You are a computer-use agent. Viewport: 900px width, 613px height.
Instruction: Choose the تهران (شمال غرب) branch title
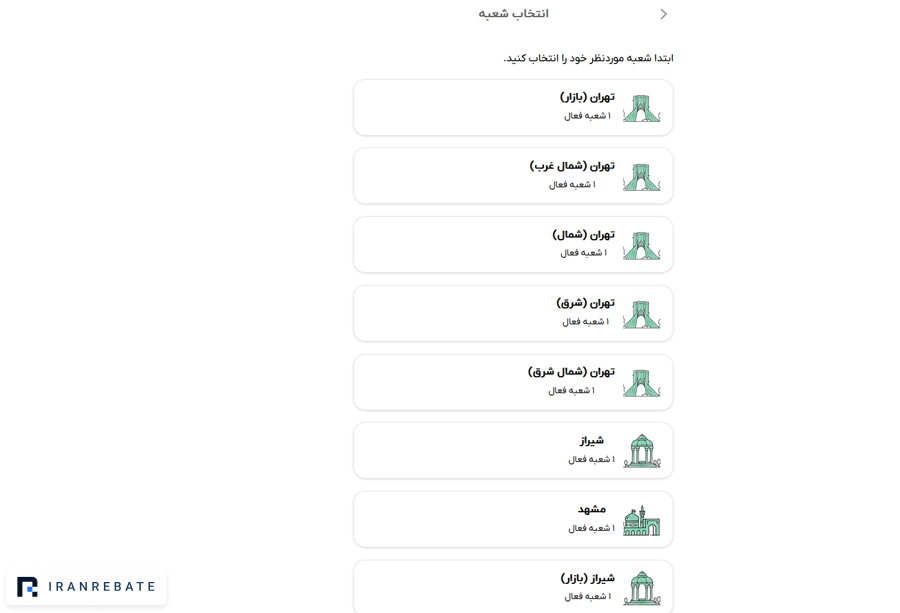click(572, 166)
